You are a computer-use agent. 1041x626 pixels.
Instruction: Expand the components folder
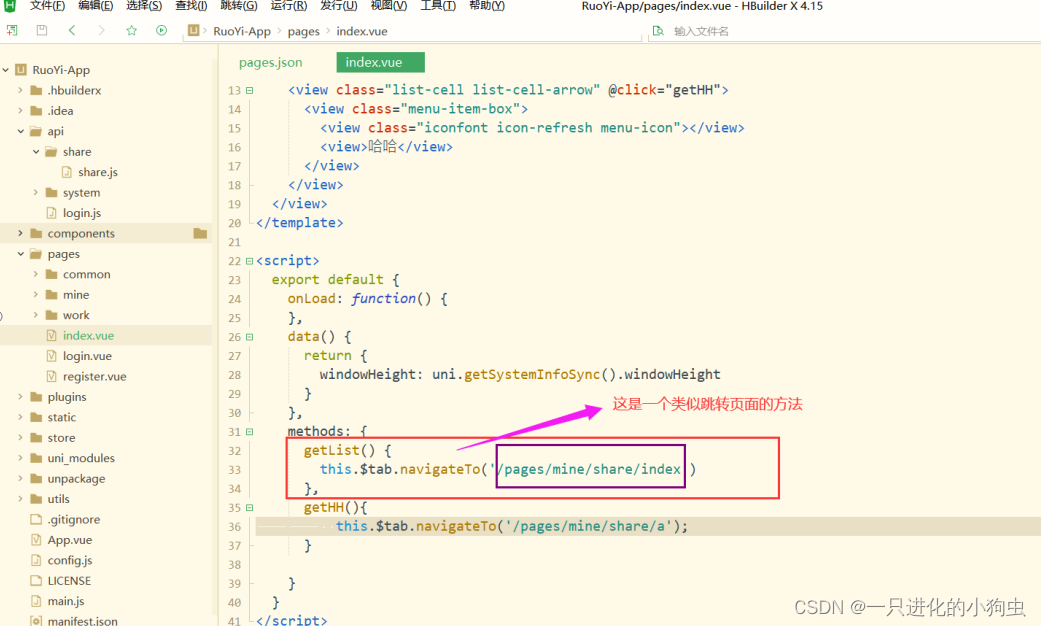[21, 234]
